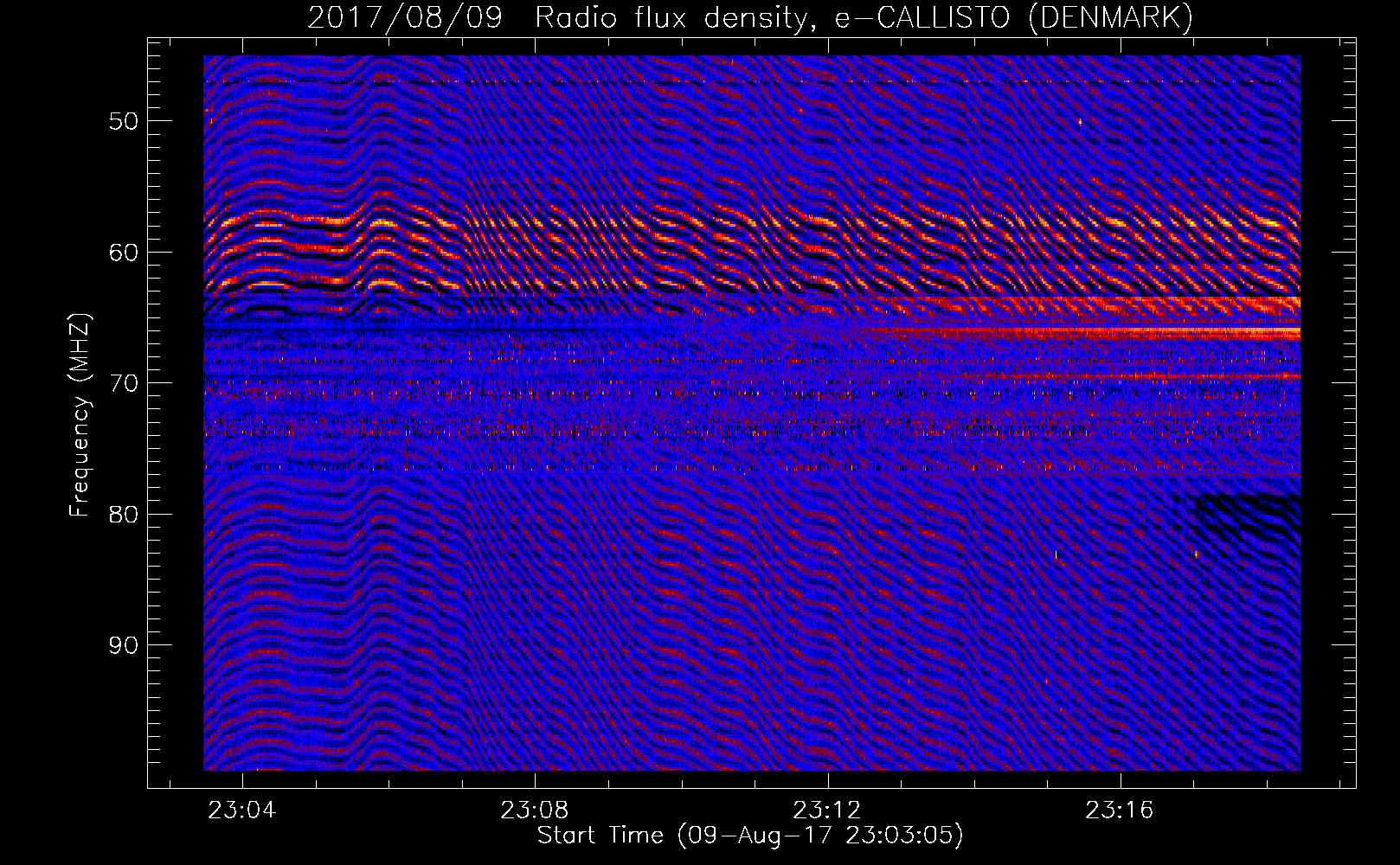Click the 90 MHz frequency tick label
This screenshot has height=865, width=1400.
[x=124, y=645]
